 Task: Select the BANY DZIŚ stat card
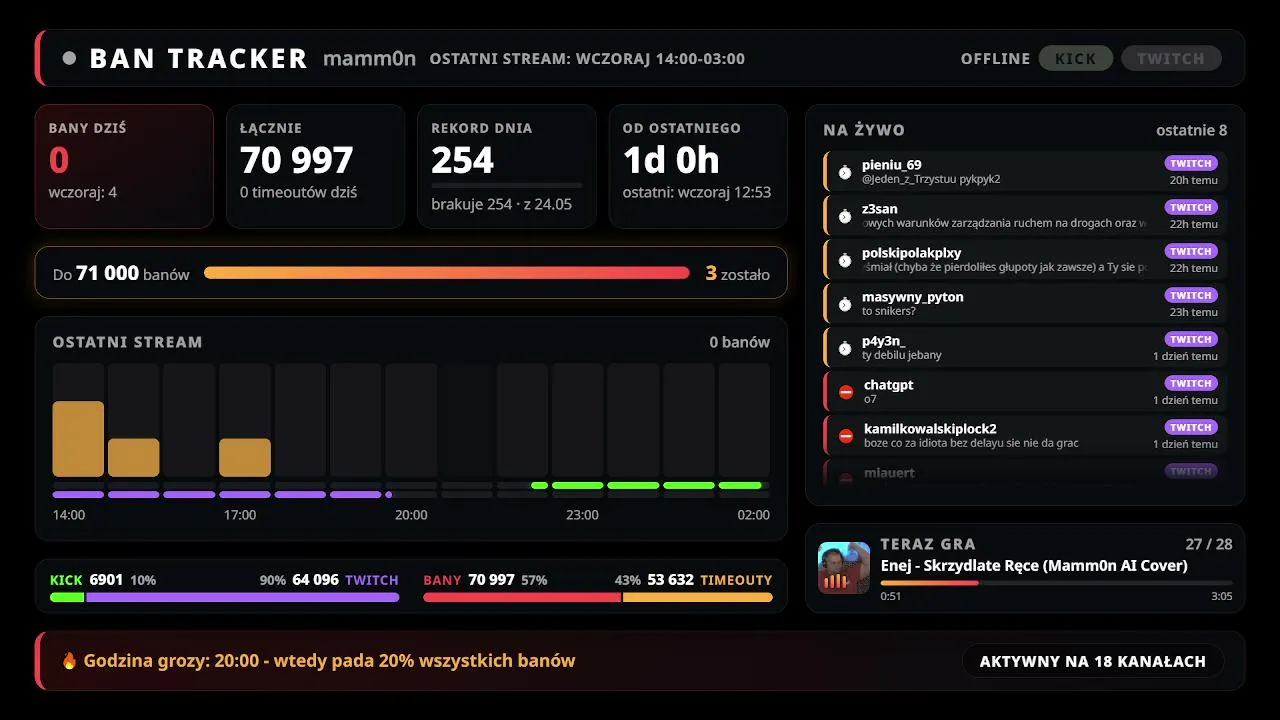click(124, 167)
